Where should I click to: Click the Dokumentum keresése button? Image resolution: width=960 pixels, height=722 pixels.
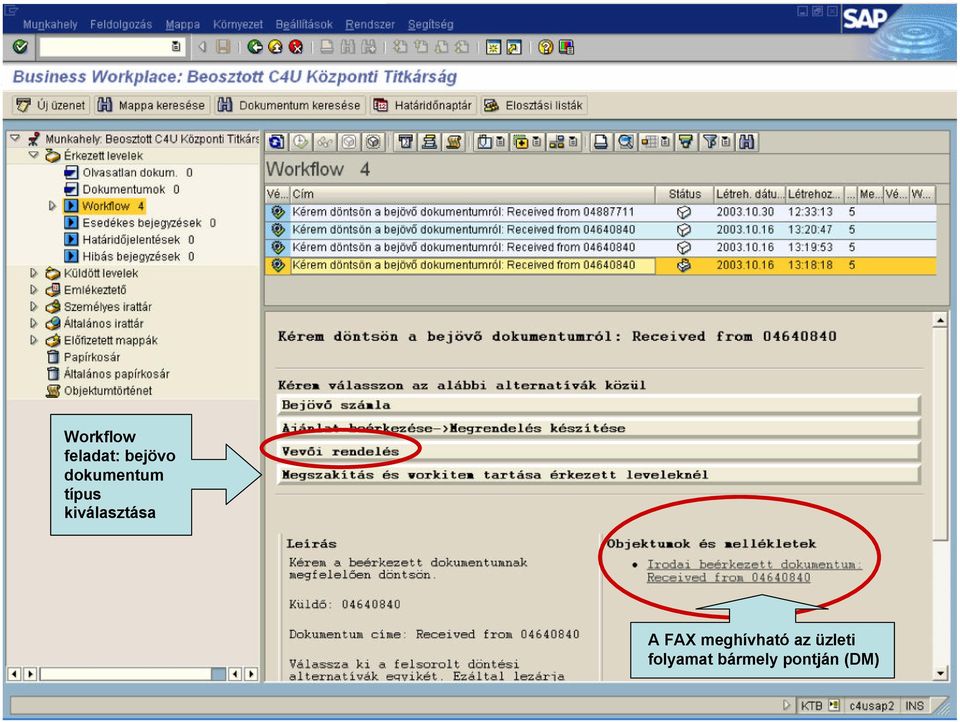pyautogui.click(x=290, y=105)
